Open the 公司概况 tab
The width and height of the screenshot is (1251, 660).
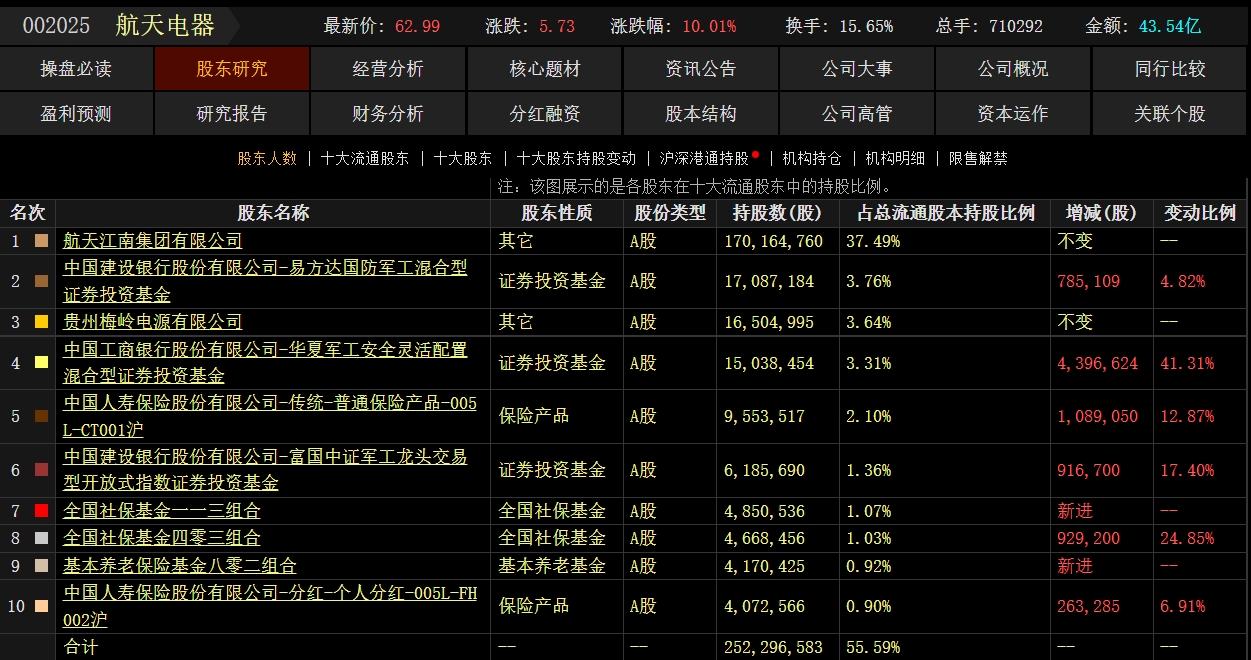[1013, 69]
